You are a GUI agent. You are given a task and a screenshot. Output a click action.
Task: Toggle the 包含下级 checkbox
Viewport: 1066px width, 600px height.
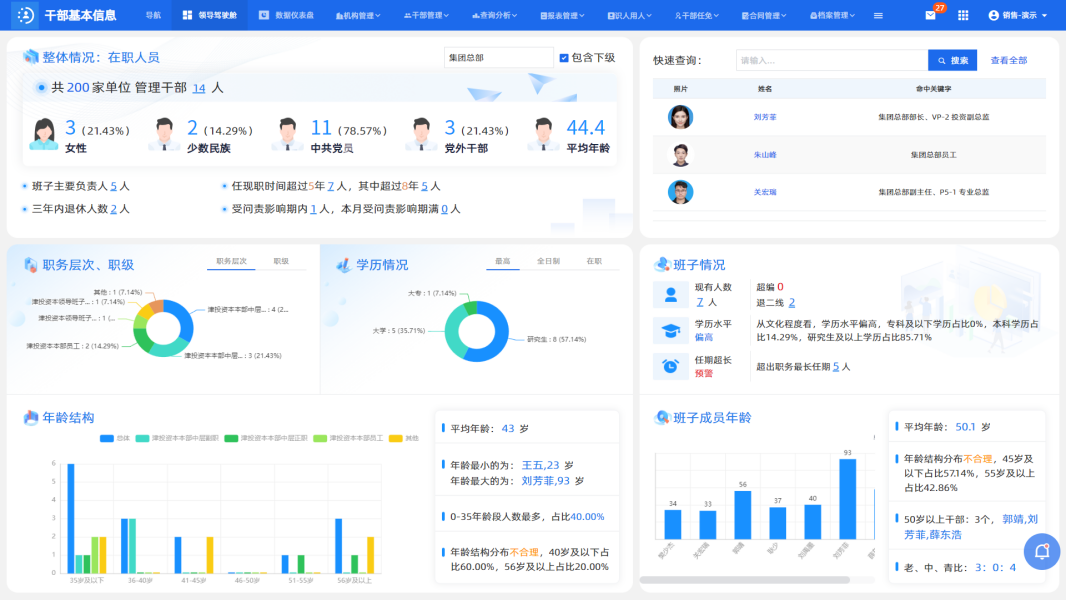pyautogui.click(x=564, y=58)
